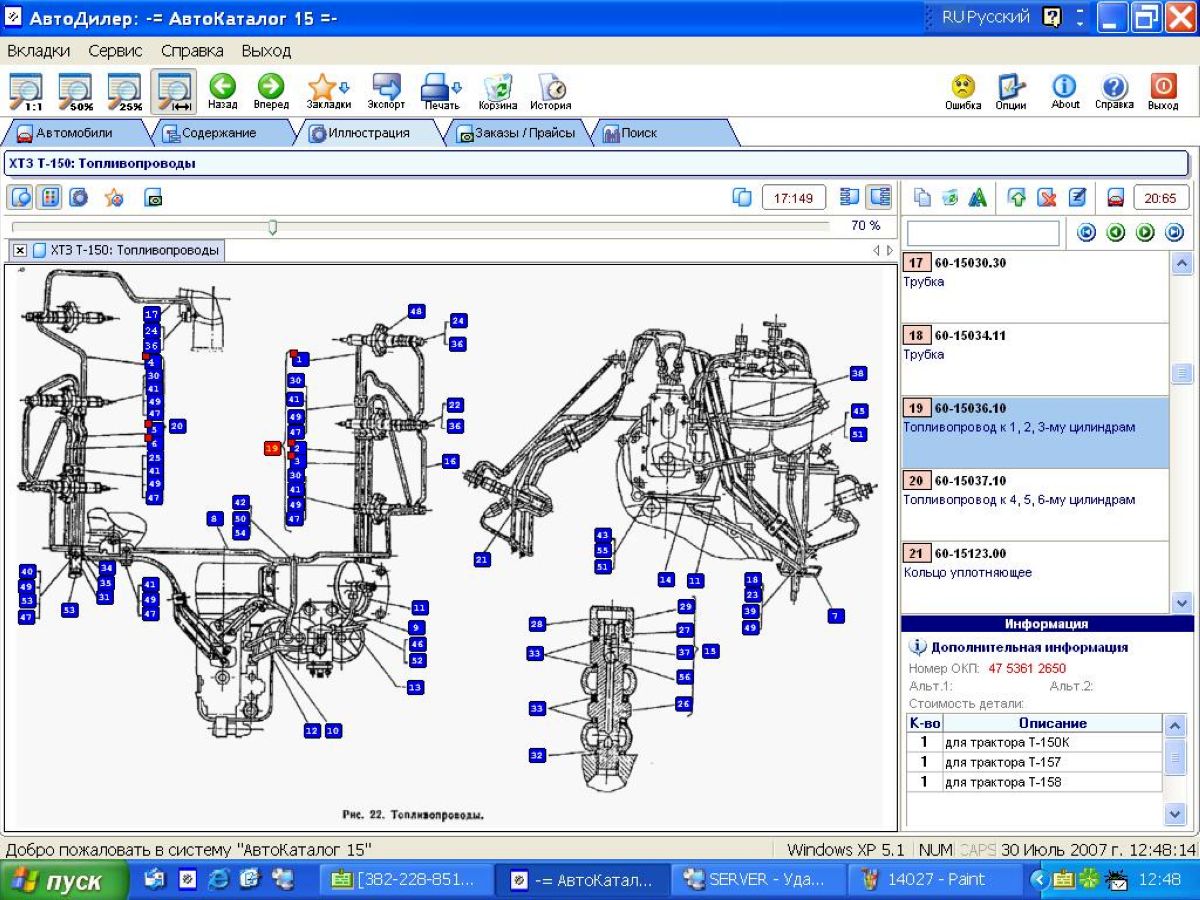1200x900 pixels.
Task: Open Опции settings icon
Action: coord(1011,90)
